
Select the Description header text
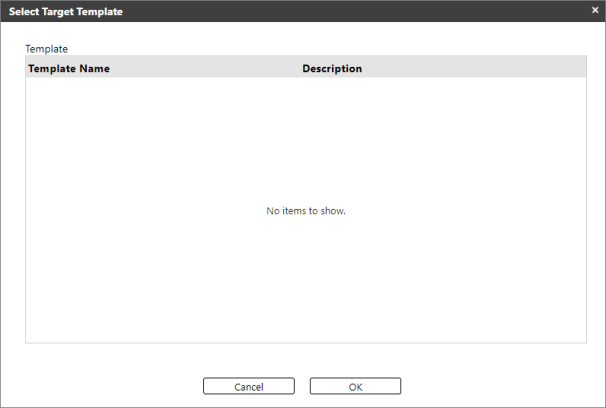[332, 69]
